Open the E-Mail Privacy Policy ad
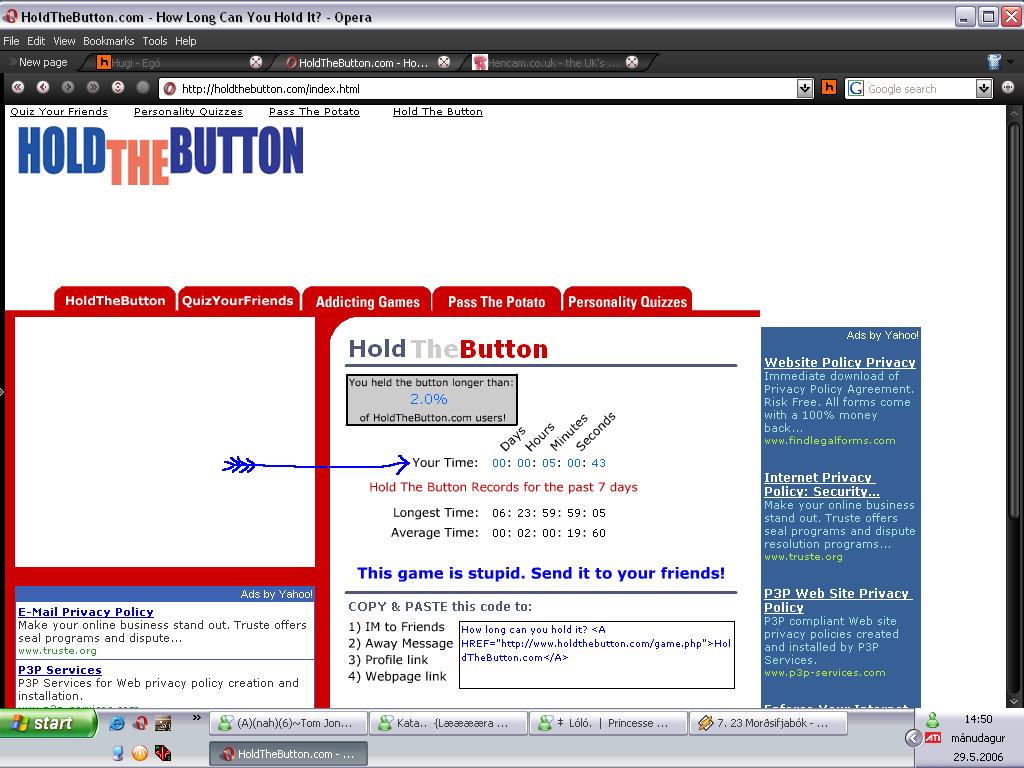The image size is (1024, 768). (x=86, y=611)
